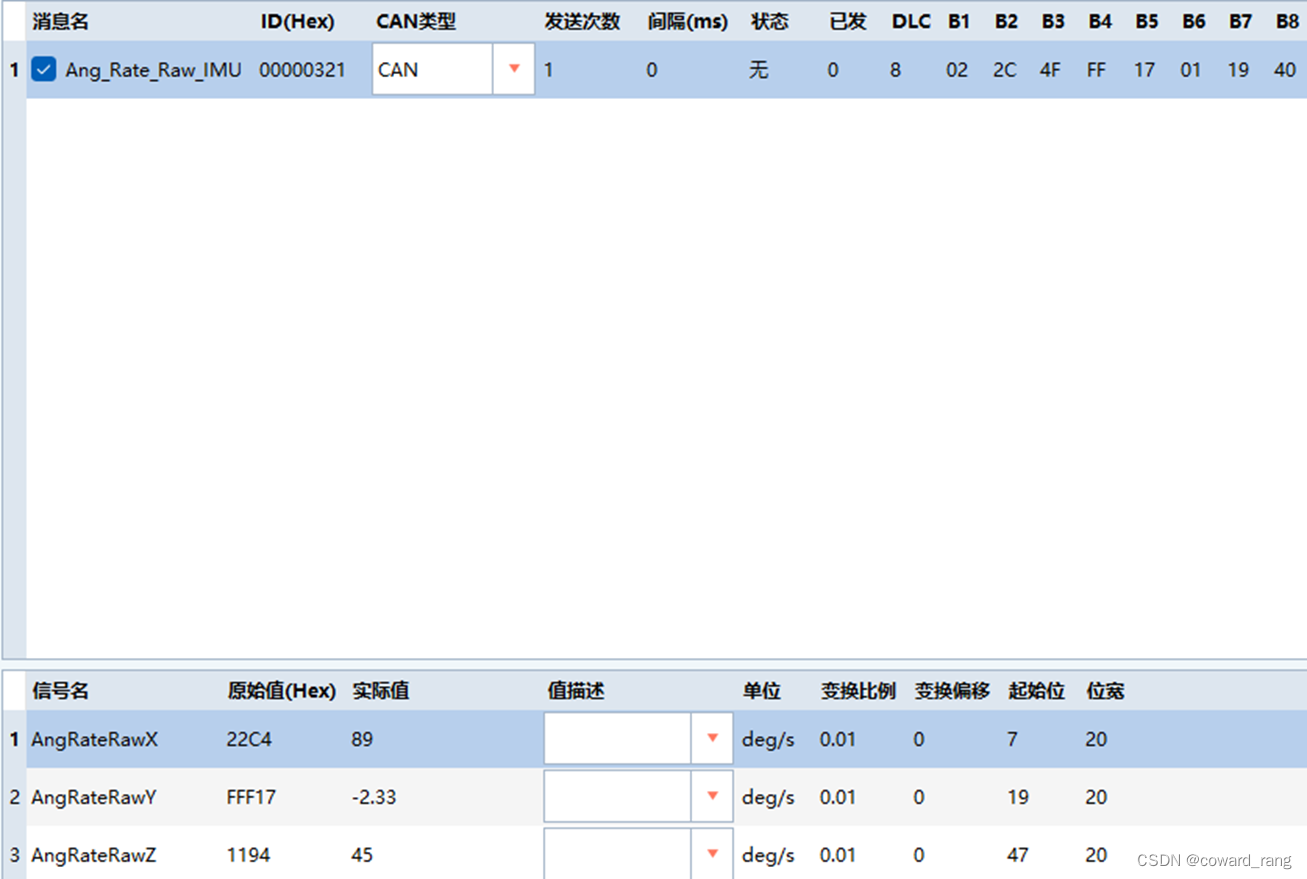Click actual value 45 of AngRateRawZ

coord(362,855)
